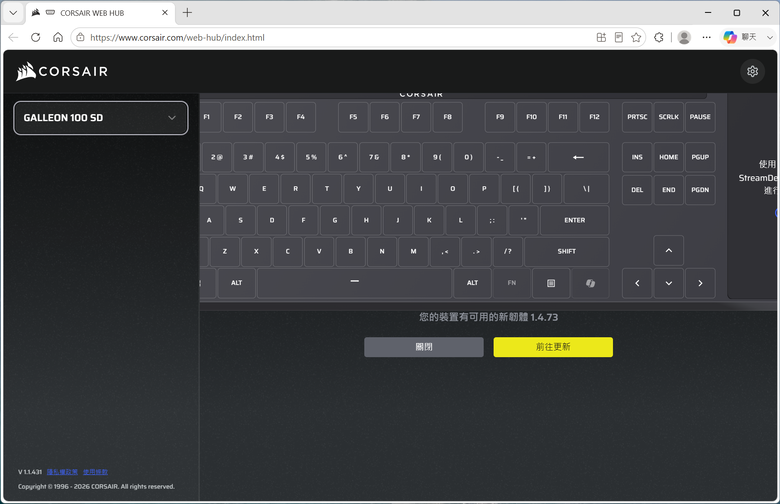
Task: Click the gray 關閉 close button
Action: coord(423,347)
